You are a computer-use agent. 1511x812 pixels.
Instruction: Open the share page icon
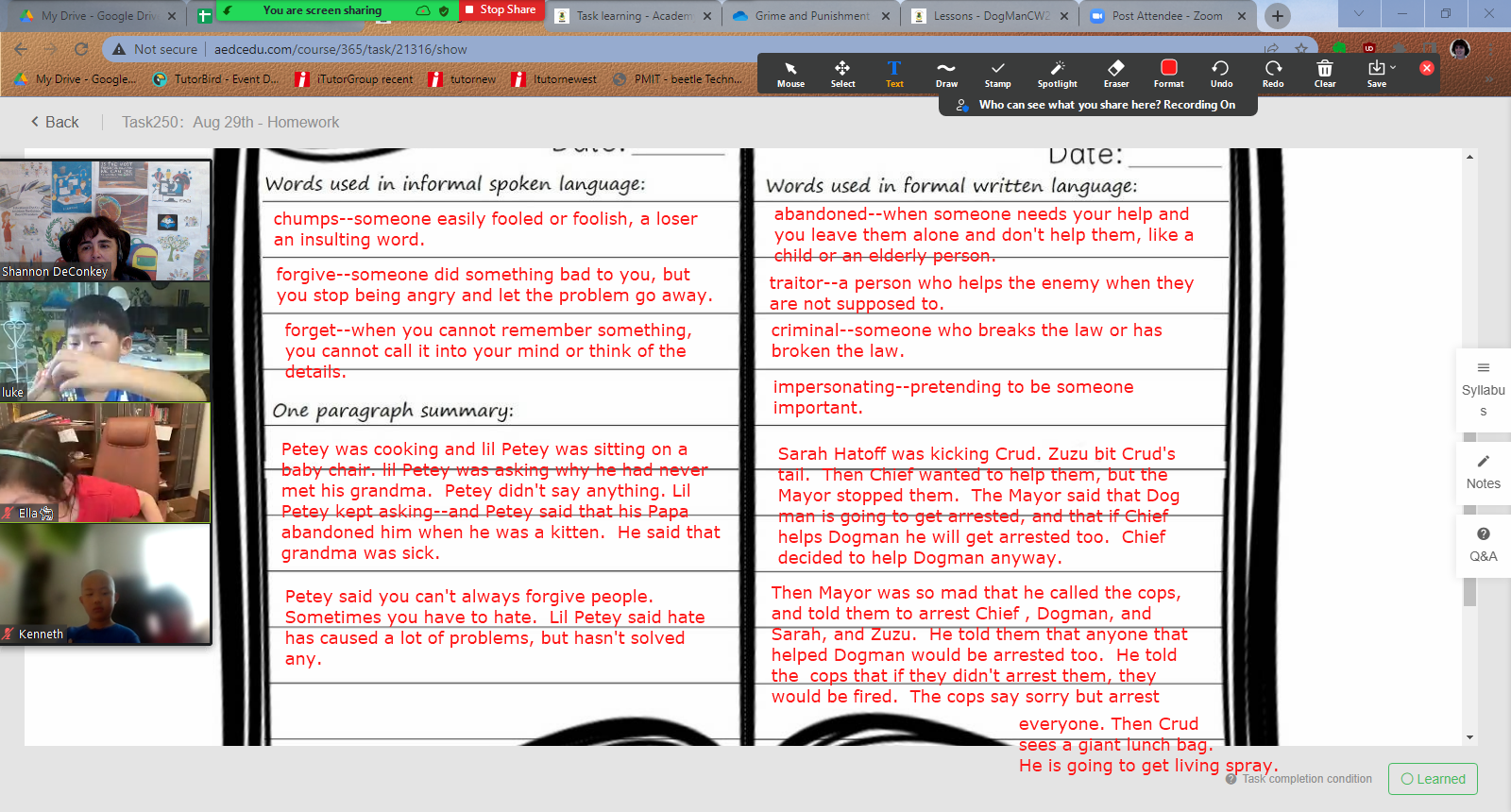tap(1271, 49)
